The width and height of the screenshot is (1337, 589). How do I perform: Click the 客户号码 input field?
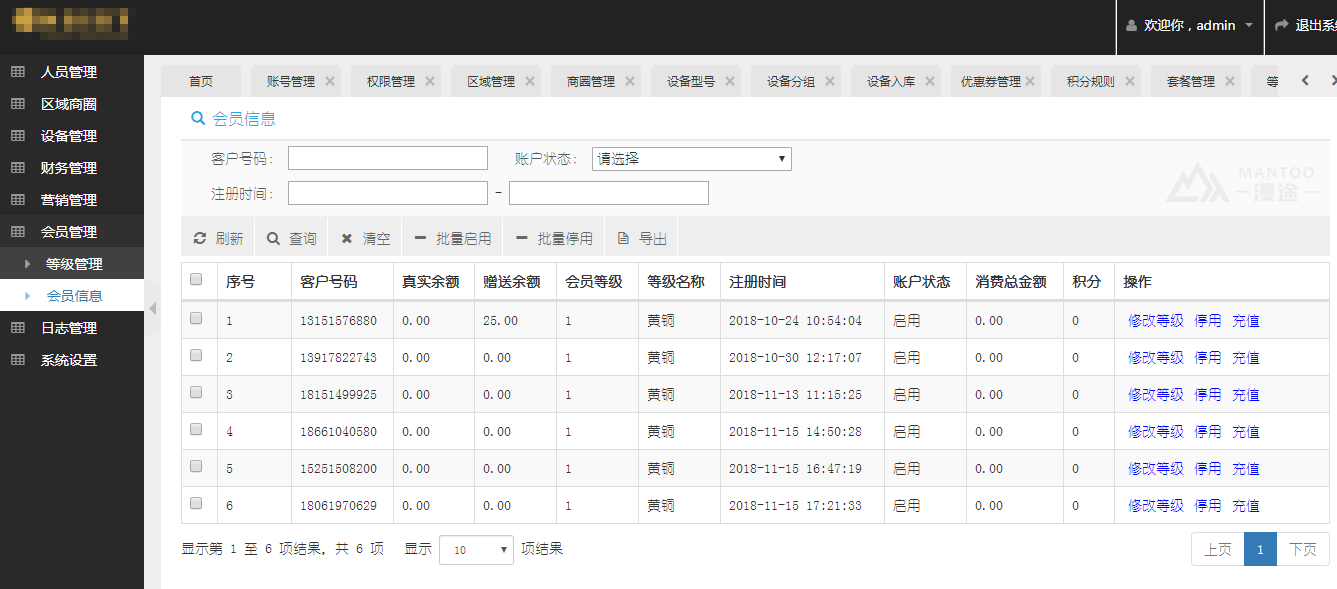pyautogui.click(x=387, y=158)
